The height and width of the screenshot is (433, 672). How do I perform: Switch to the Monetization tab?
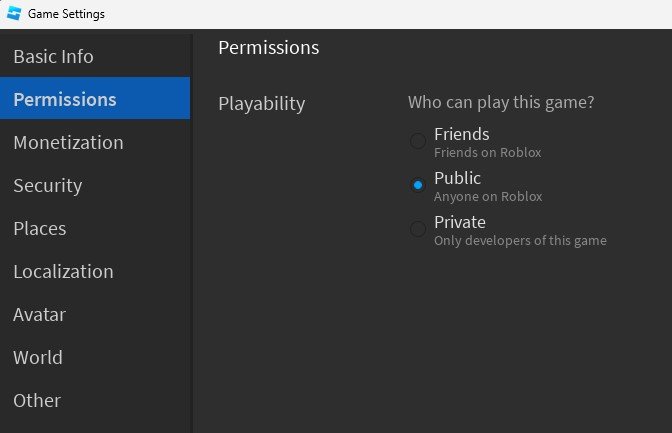[68, 143]
